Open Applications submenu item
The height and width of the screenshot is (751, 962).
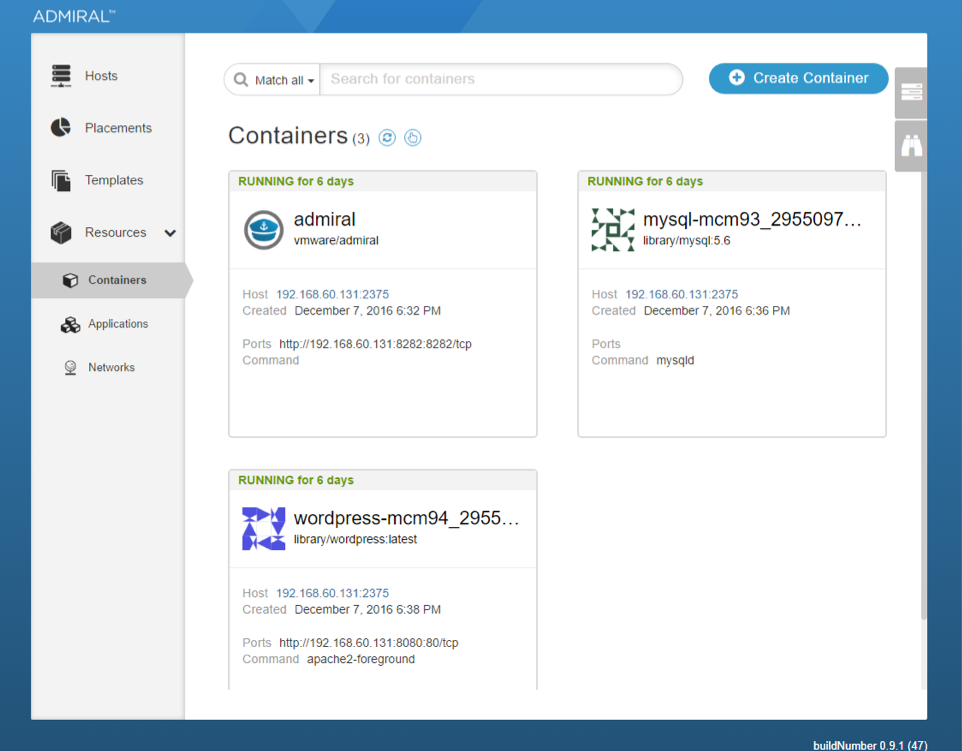(118, 324)
